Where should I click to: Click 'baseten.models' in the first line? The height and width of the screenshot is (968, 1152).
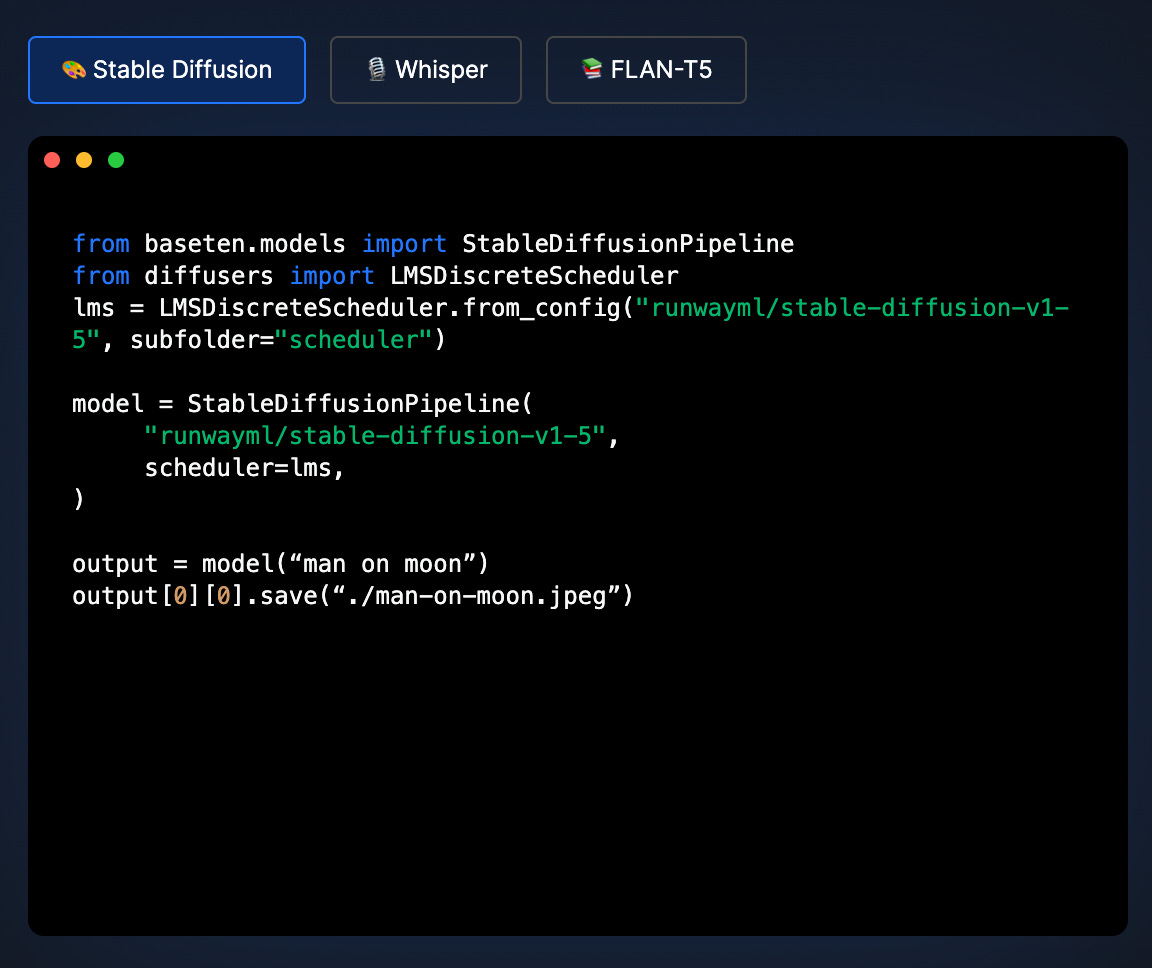tap(245, 244)
